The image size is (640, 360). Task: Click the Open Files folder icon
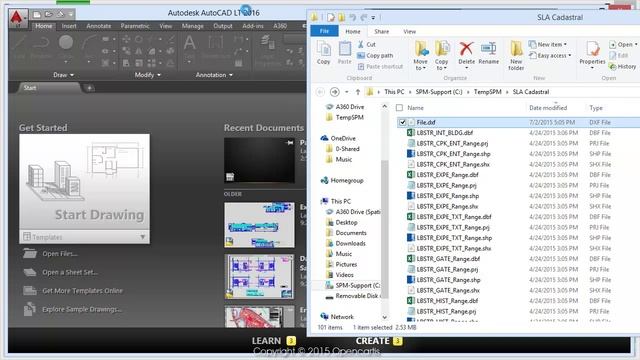30,253
